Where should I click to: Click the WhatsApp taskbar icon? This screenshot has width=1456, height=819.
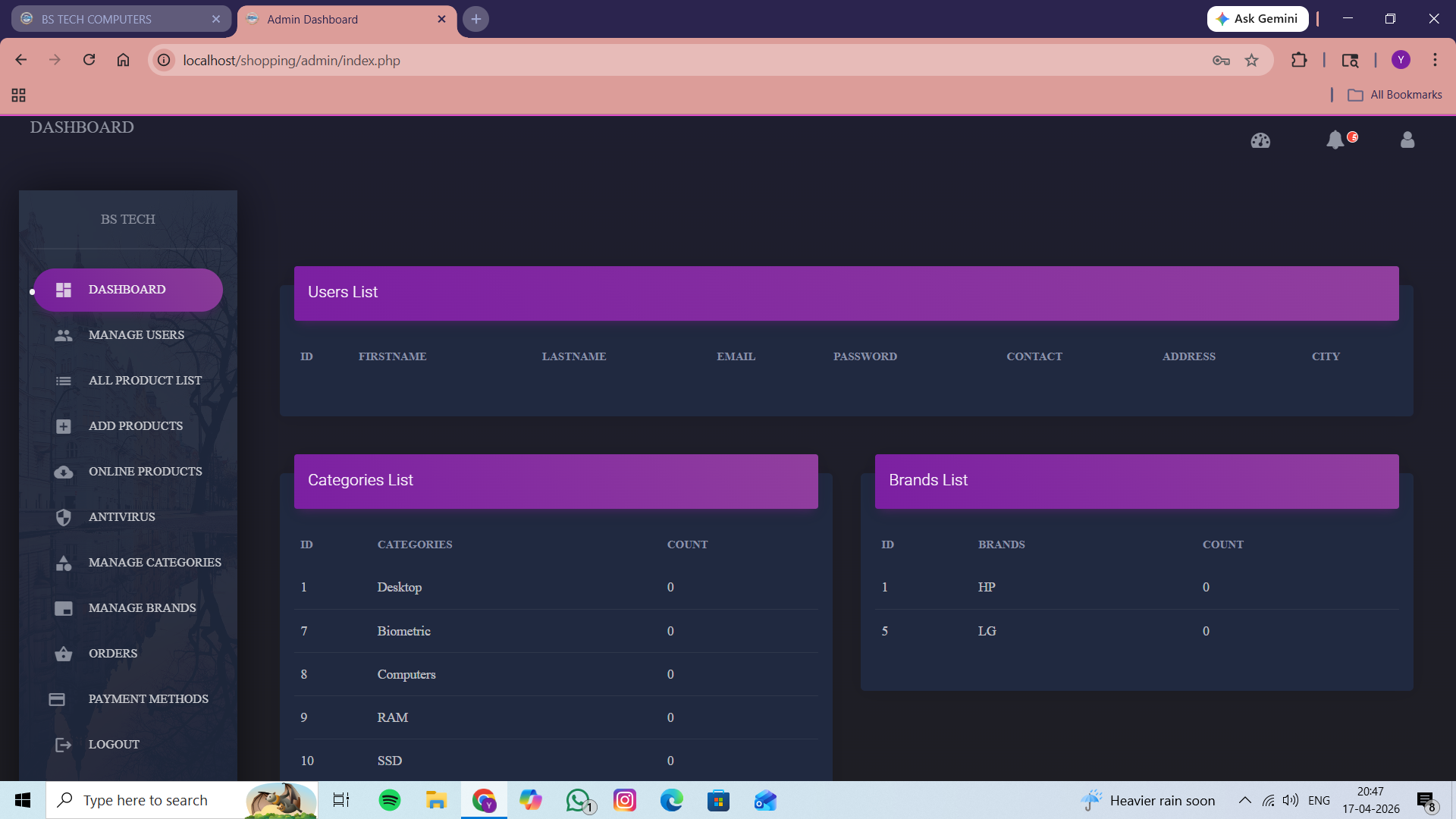[578, 800]
